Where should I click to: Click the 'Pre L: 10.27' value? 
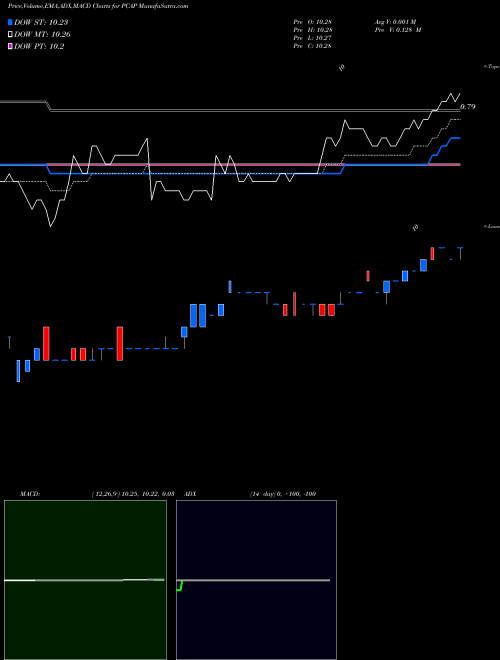[x=312, y=38]
